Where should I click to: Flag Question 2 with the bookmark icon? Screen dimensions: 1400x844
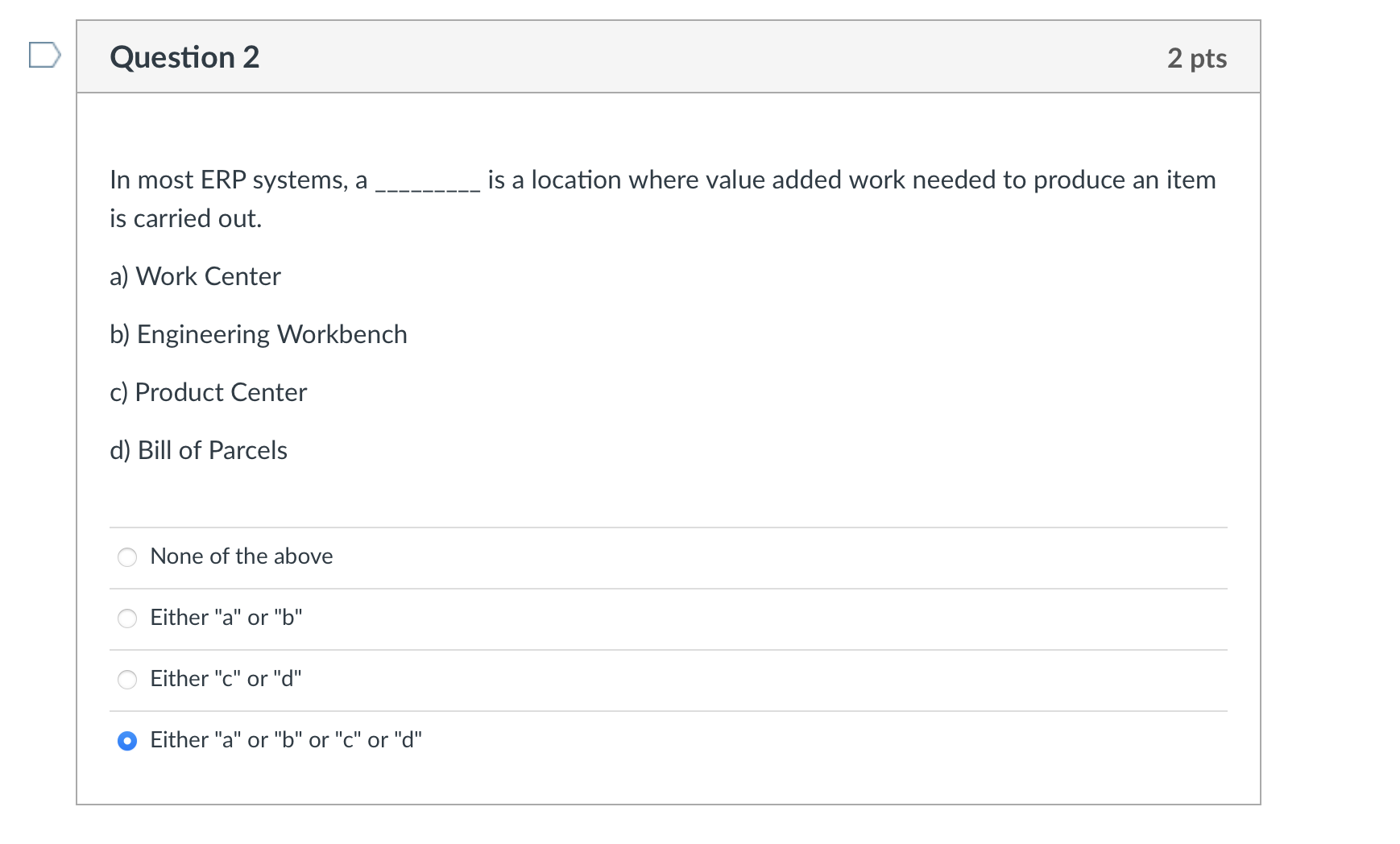(x=44, y=56)
